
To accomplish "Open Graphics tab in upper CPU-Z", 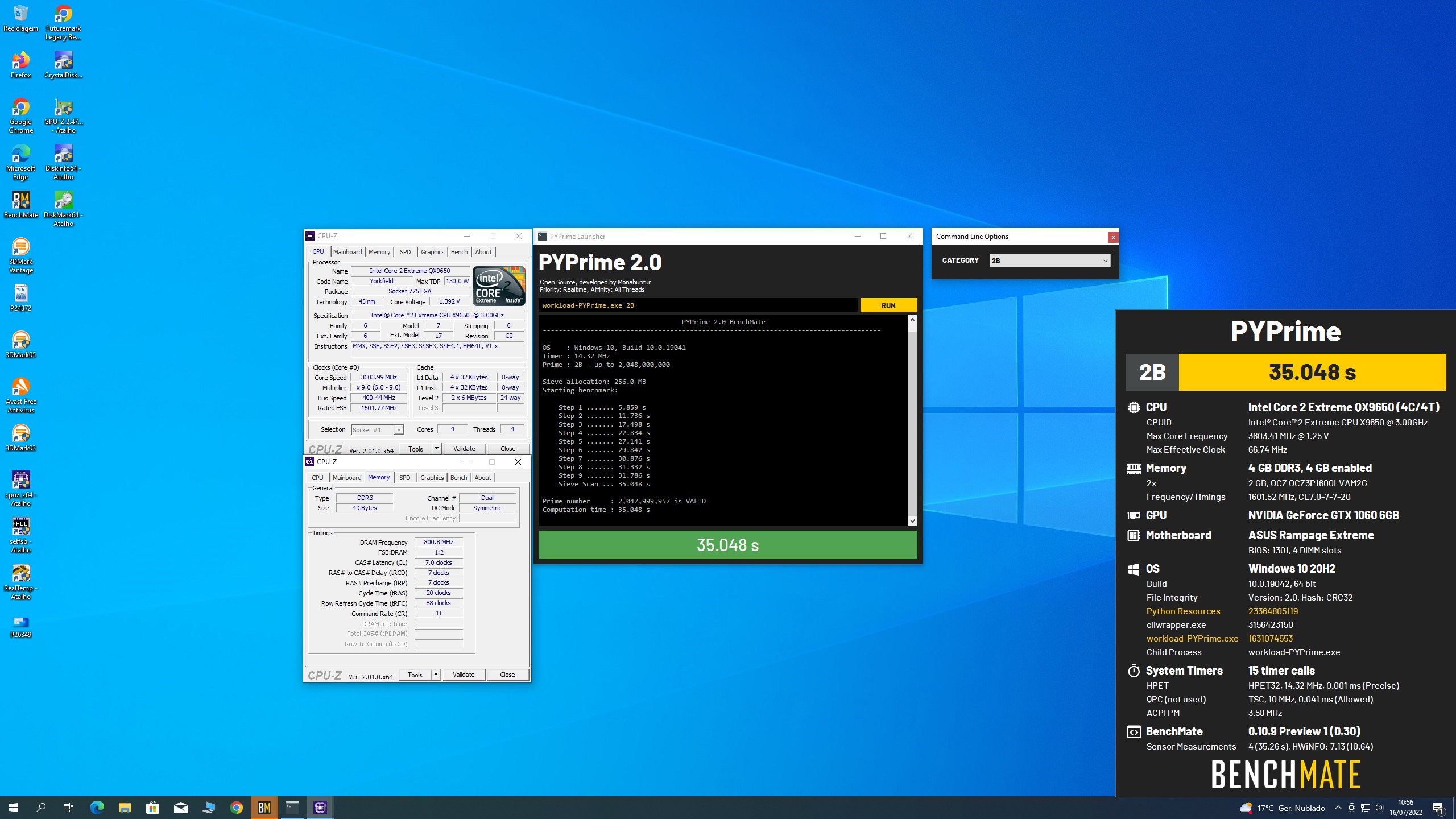I will tap(432, 252).
